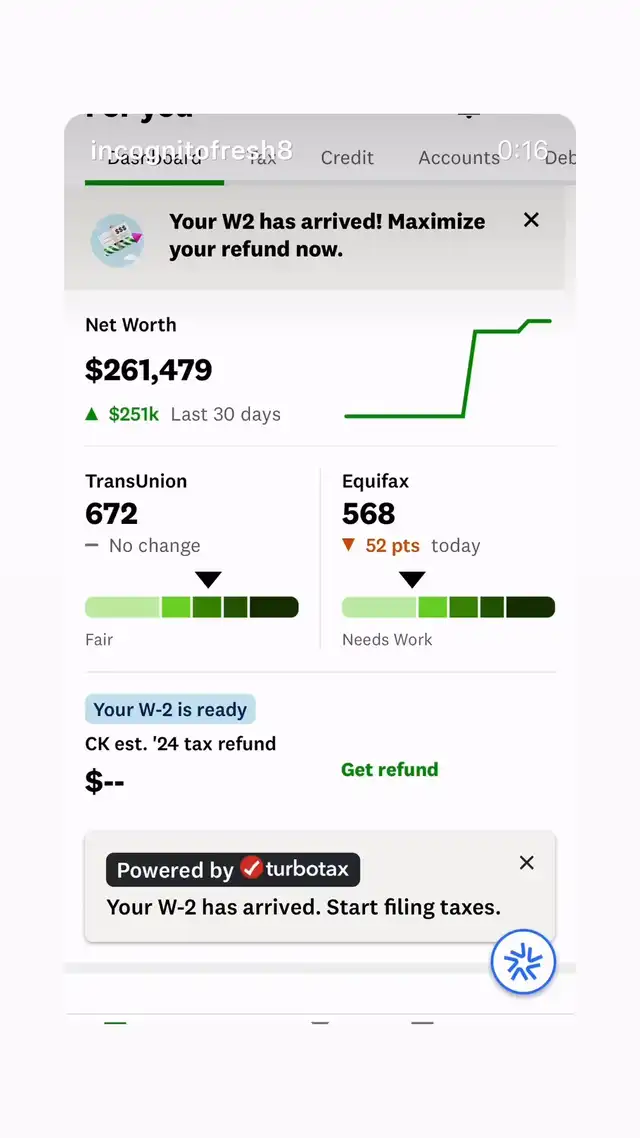Screen dimensions: 640x1138
Task: Click the red TurboTax checkmark logo
Action: pyautogui.click(x=251, y=868)
